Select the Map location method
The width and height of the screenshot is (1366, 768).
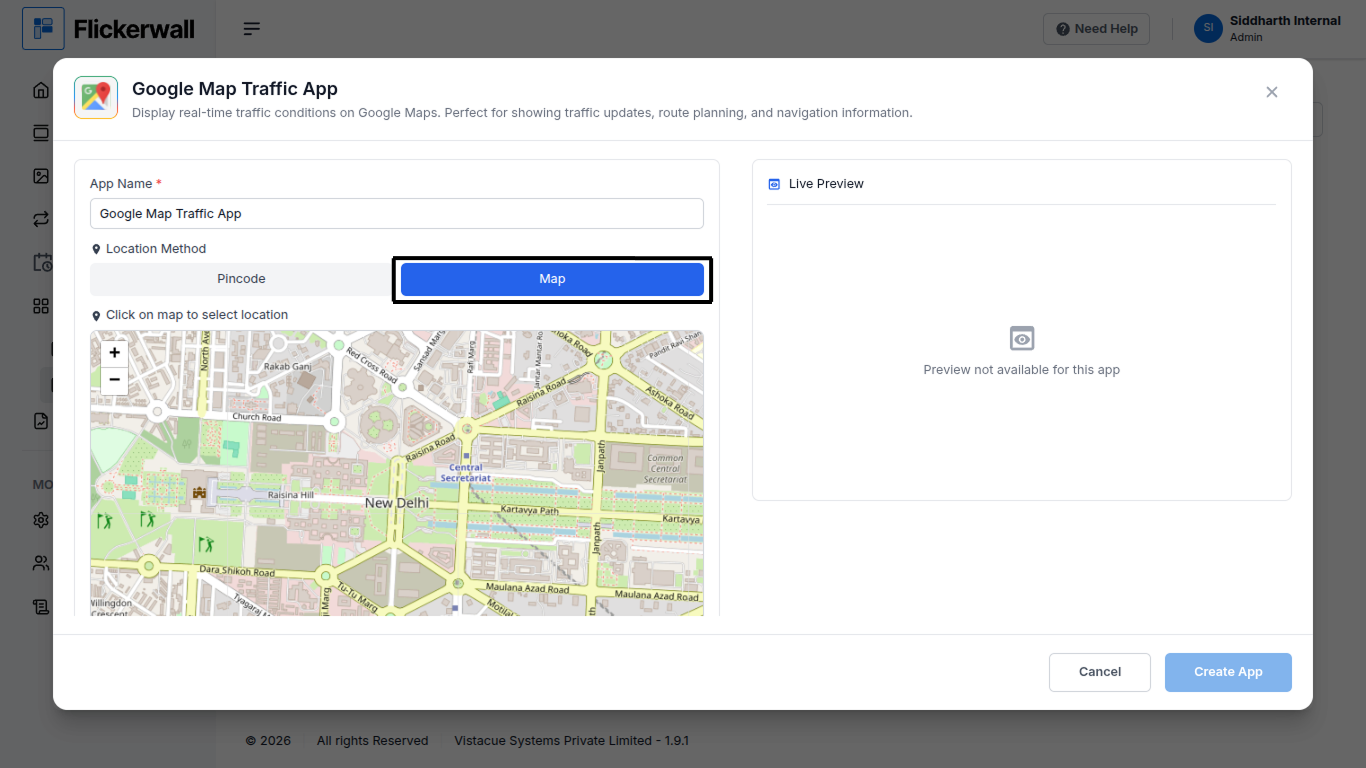coord(552,279)
